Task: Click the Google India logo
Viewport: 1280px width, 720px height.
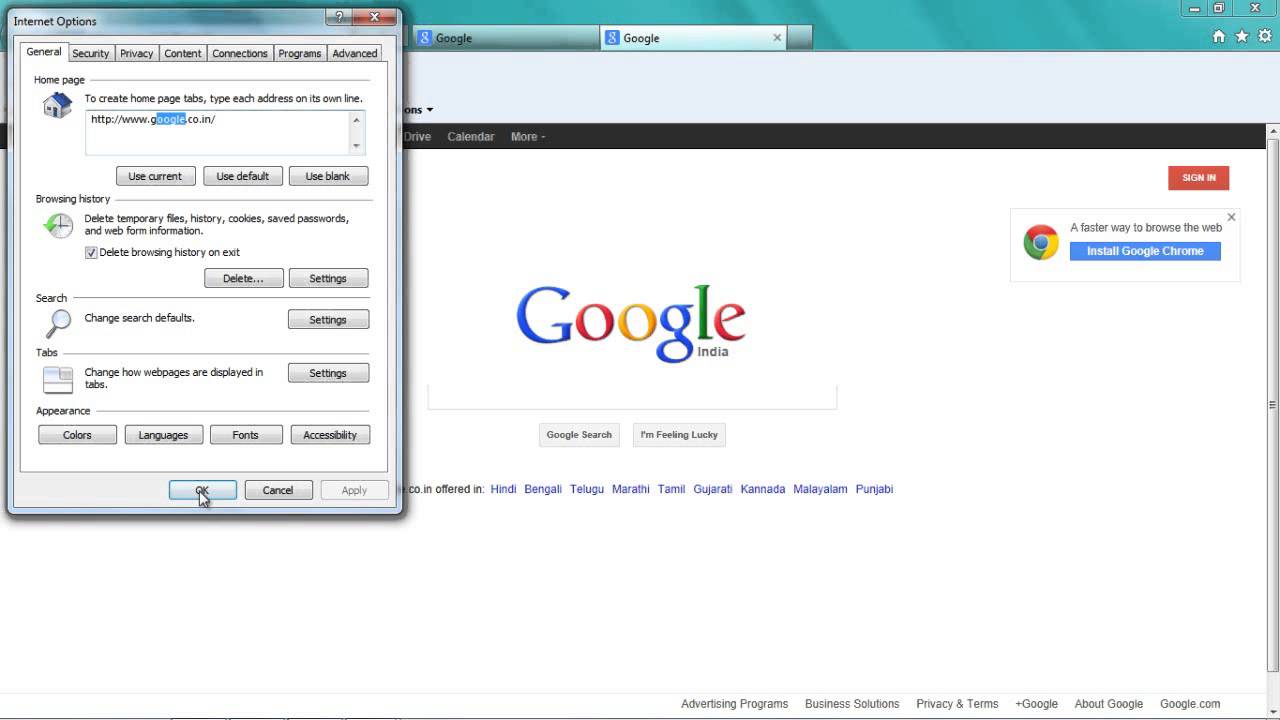Action: [631, 323]
